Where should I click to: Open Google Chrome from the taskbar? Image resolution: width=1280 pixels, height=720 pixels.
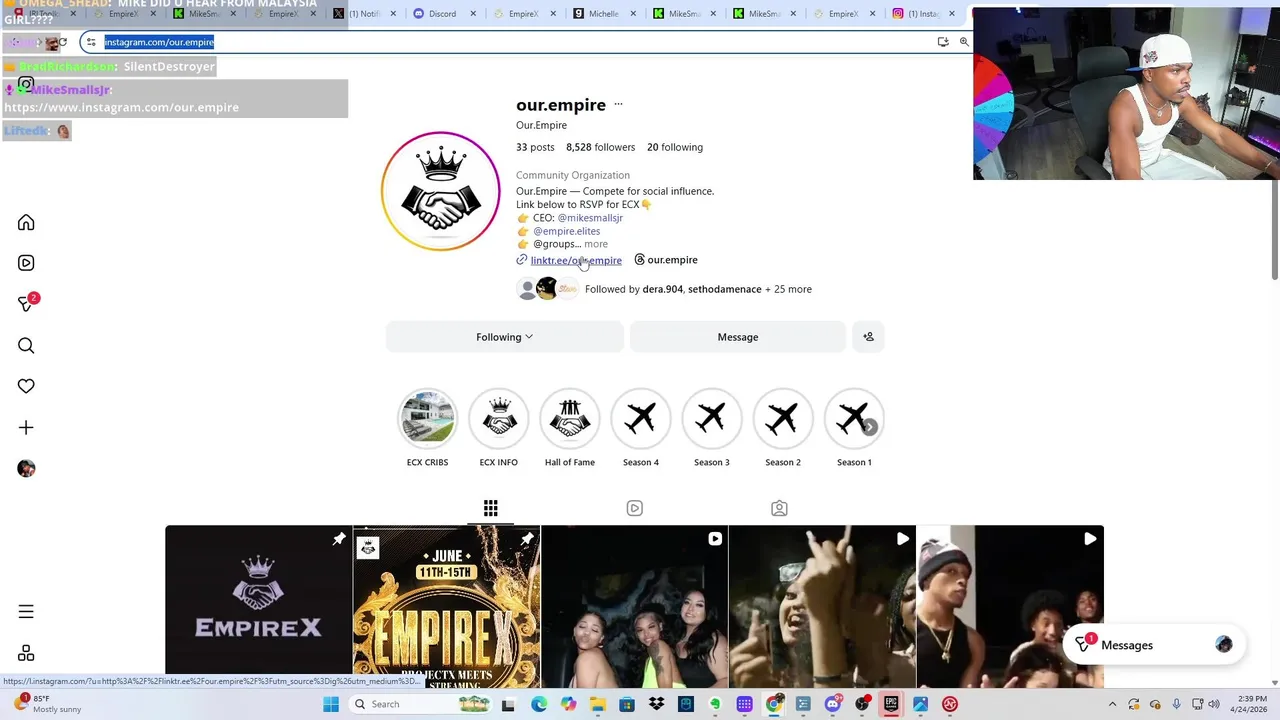(x=774, y=704)
